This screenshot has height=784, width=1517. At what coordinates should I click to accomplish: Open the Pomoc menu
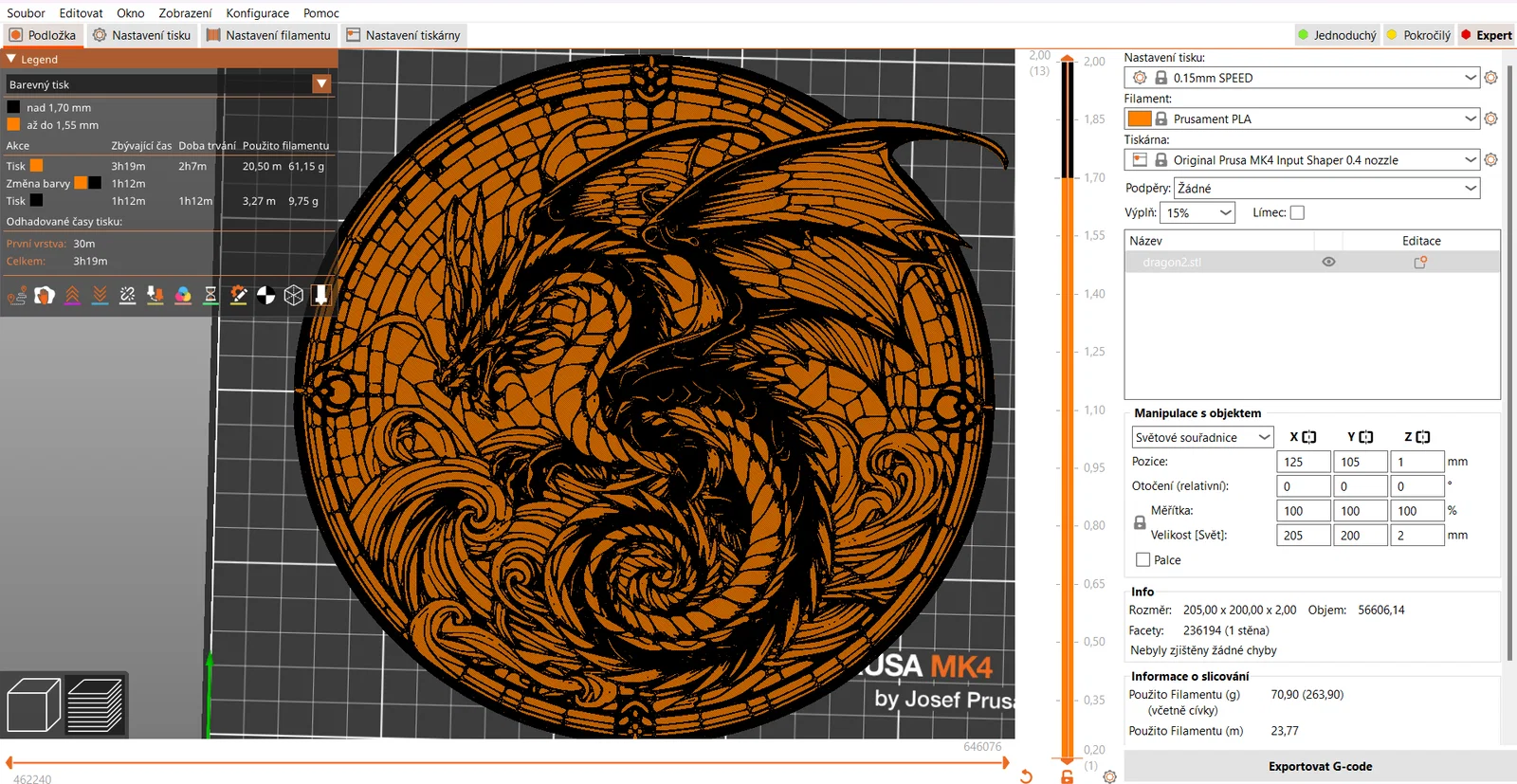pos(321,13)
